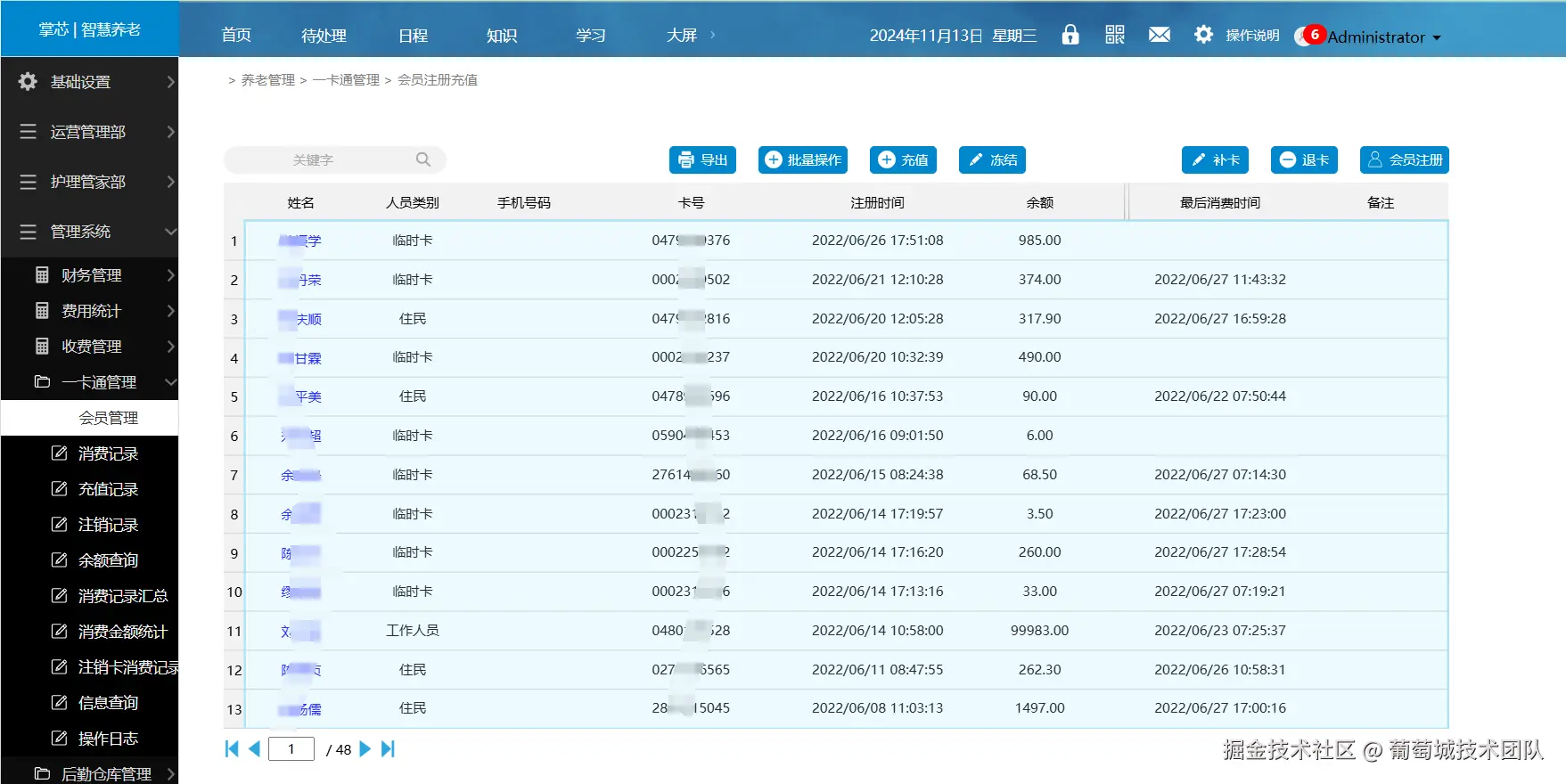Open the QR code icon
This screenshot has height=784, width=1566.
(1115, 35)
